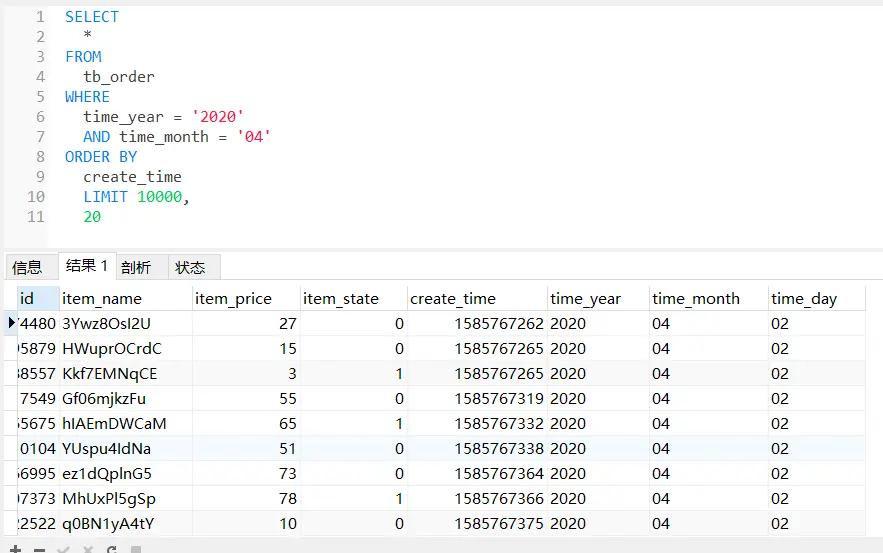Click the time_month column header
The height and width of the screenshot is (553, 883).
pyautogui.click(x=709, y=298)
